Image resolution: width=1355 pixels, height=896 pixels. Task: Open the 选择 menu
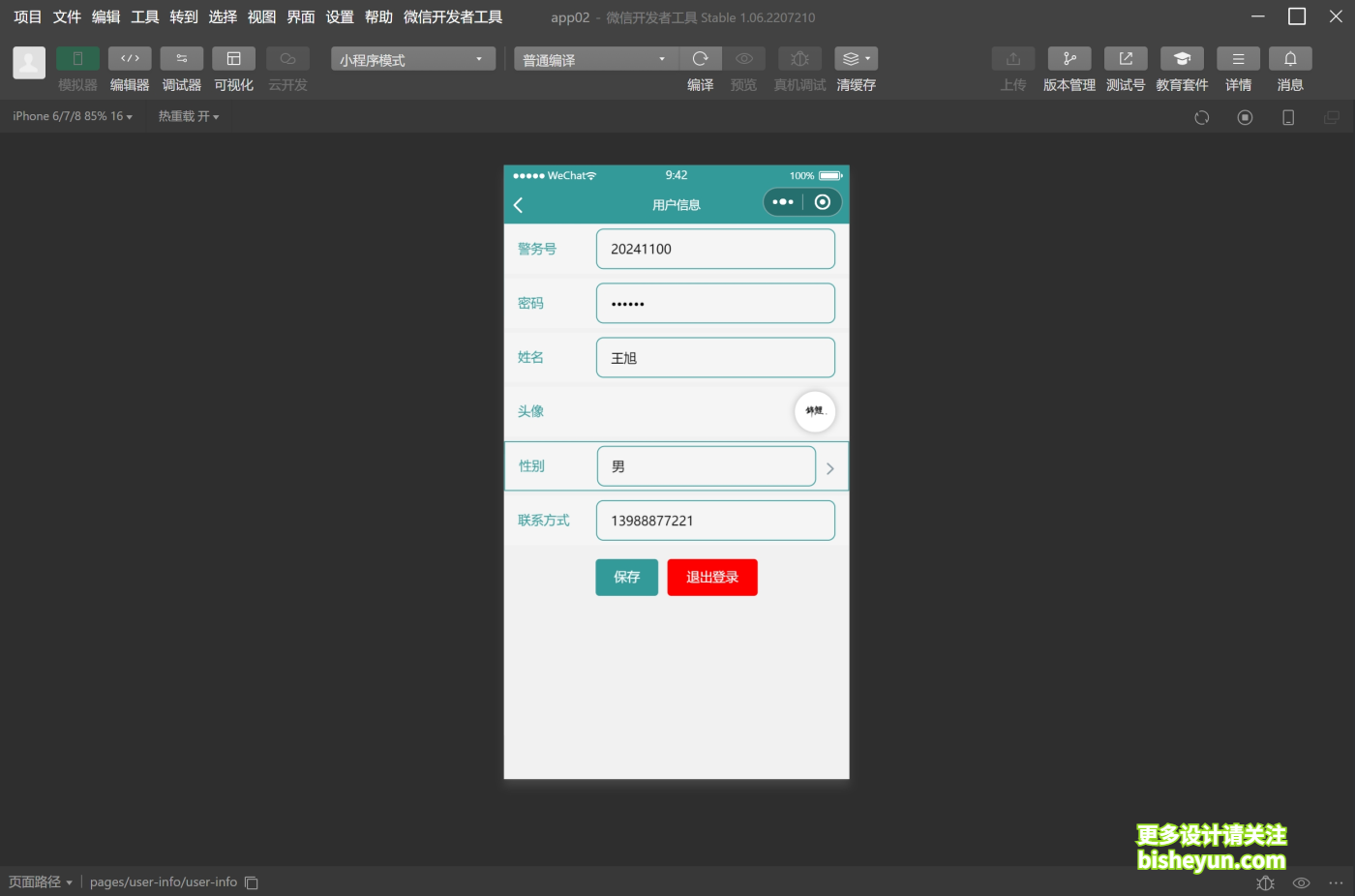tap(223, 17)
